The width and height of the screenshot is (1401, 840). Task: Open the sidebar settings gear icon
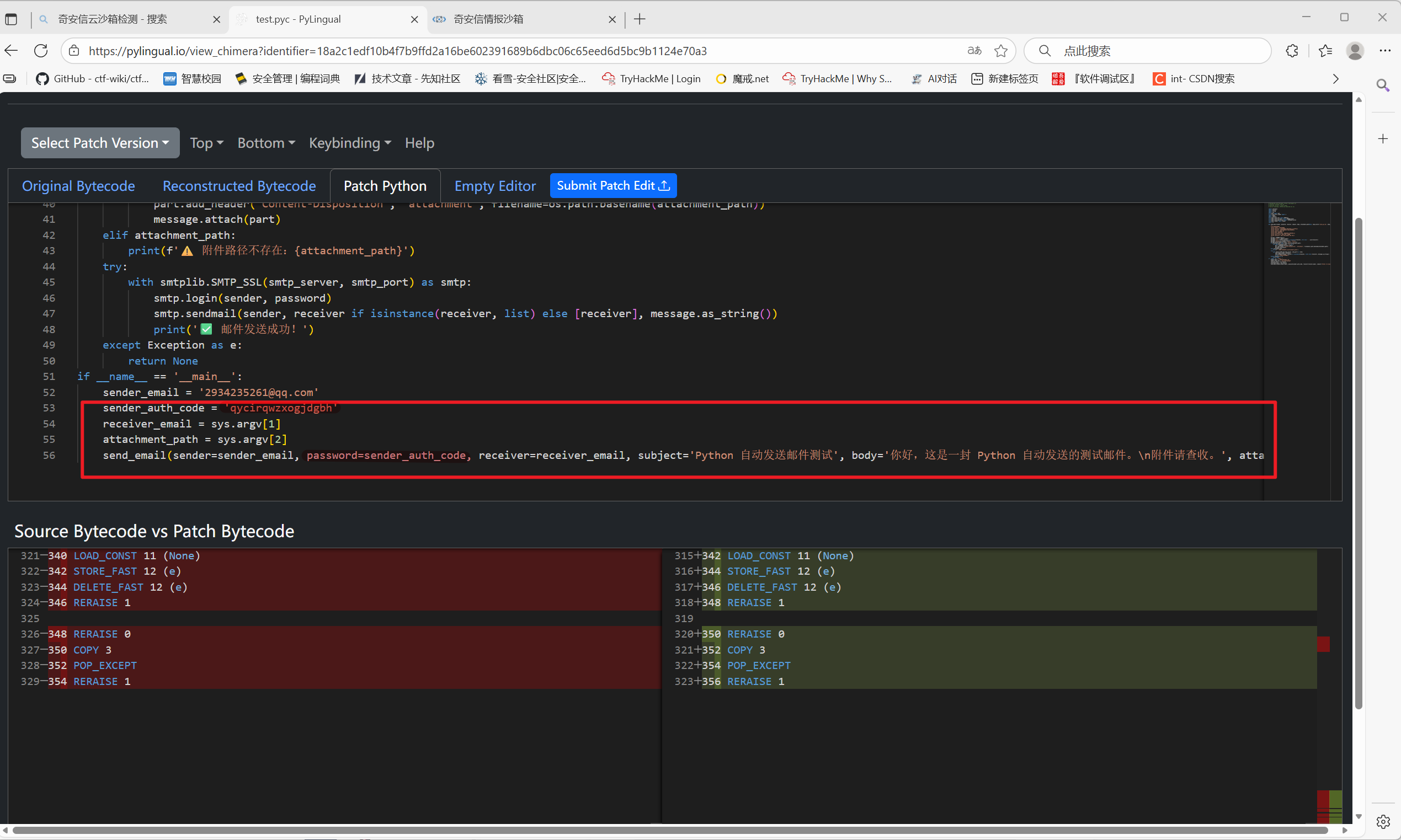[1383, 821]
